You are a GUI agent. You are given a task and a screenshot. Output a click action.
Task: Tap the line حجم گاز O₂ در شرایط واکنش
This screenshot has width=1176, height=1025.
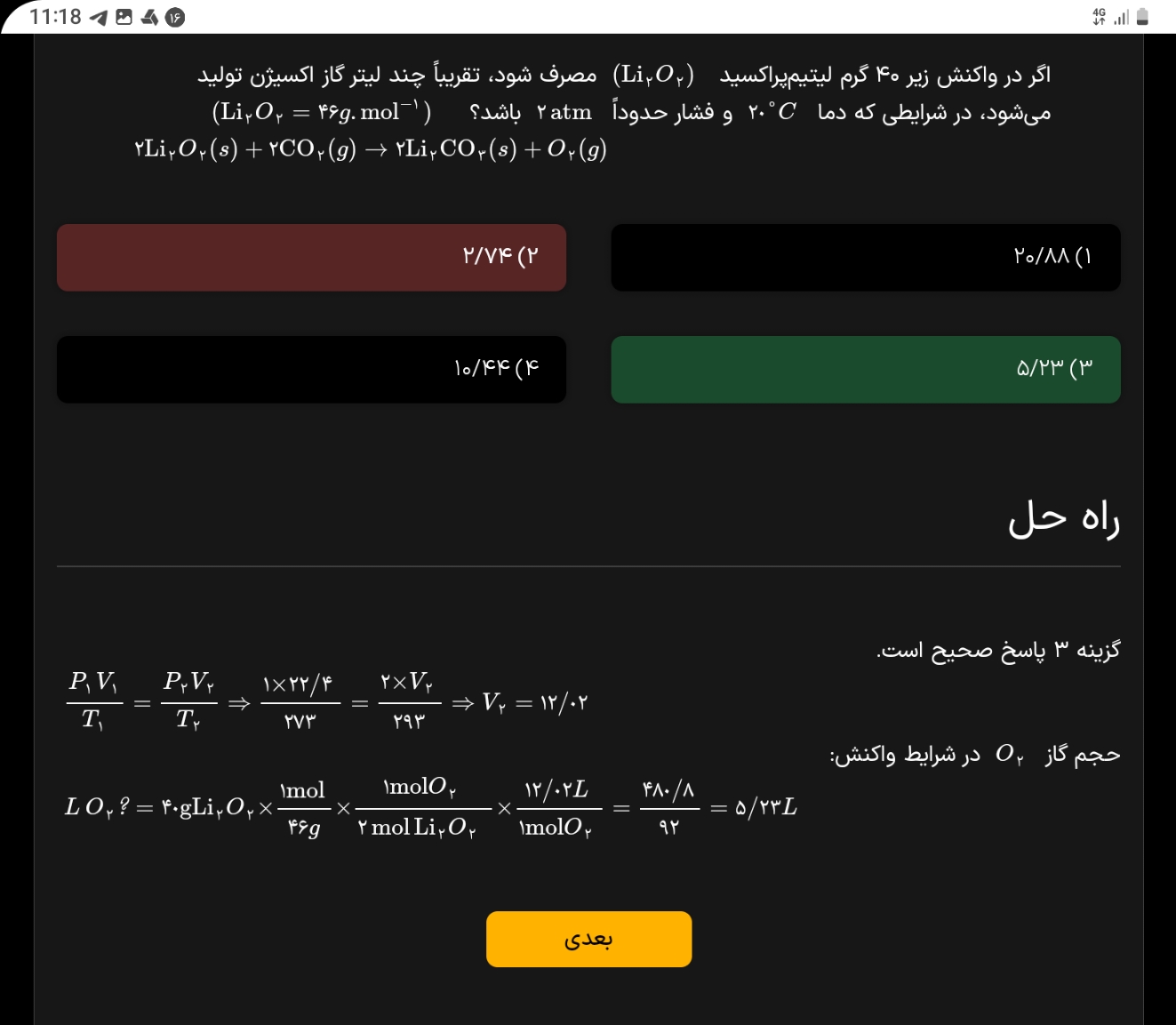pyautogui.click(x=974, y=755)
